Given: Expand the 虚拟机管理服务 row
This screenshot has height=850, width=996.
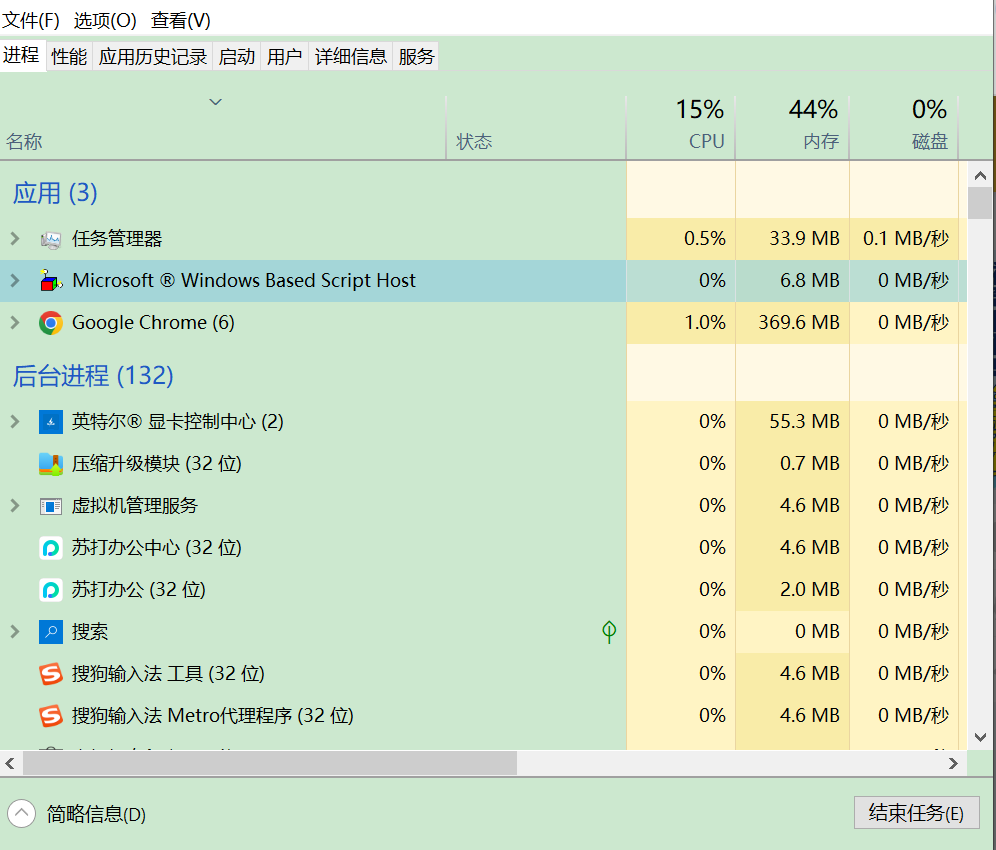Looking at the screenshot, I should (x=15, y=506).
